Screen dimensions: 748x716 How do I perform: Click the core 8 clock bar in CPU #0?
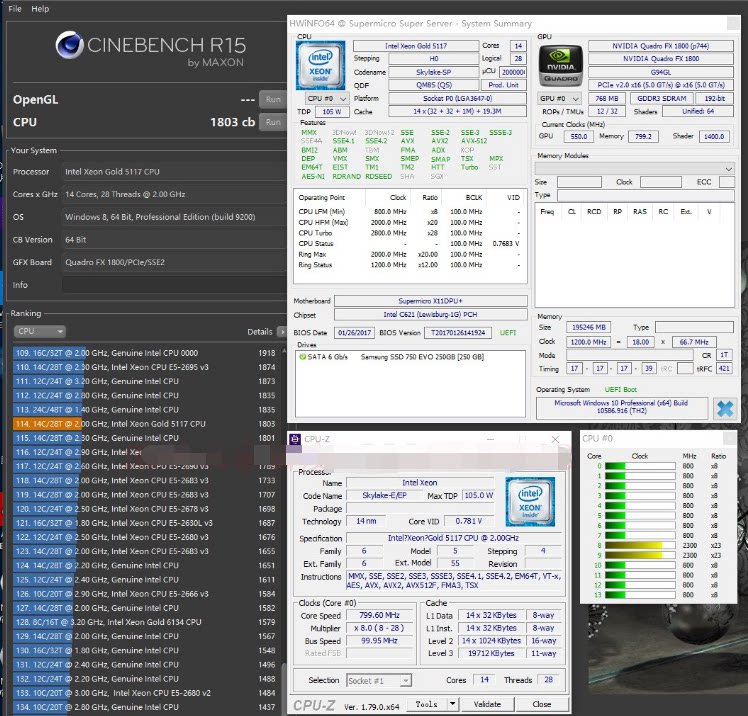coord(640,545)
